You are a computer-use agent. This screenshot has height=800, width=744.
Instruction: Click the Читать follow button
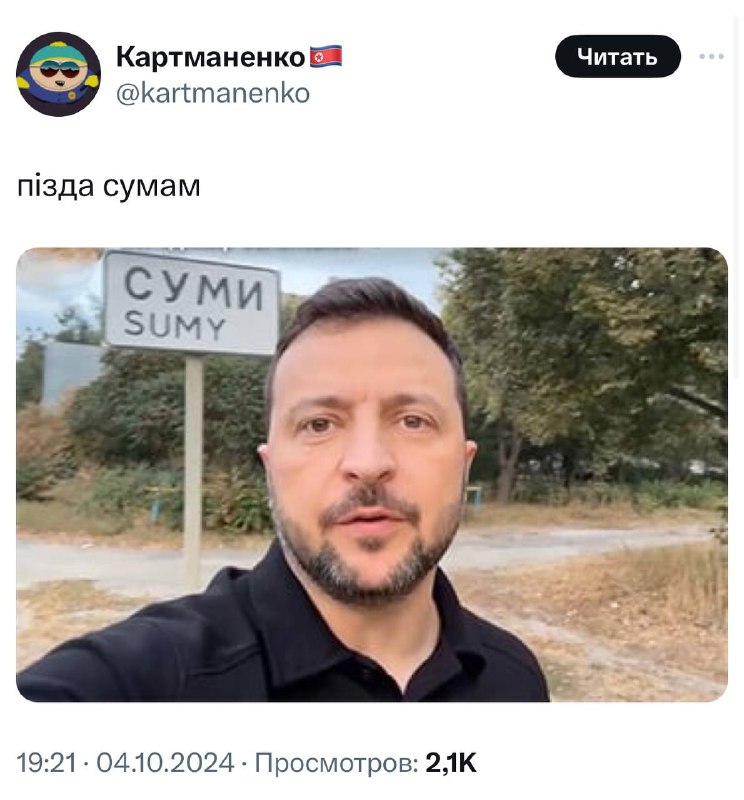point(617,56)
